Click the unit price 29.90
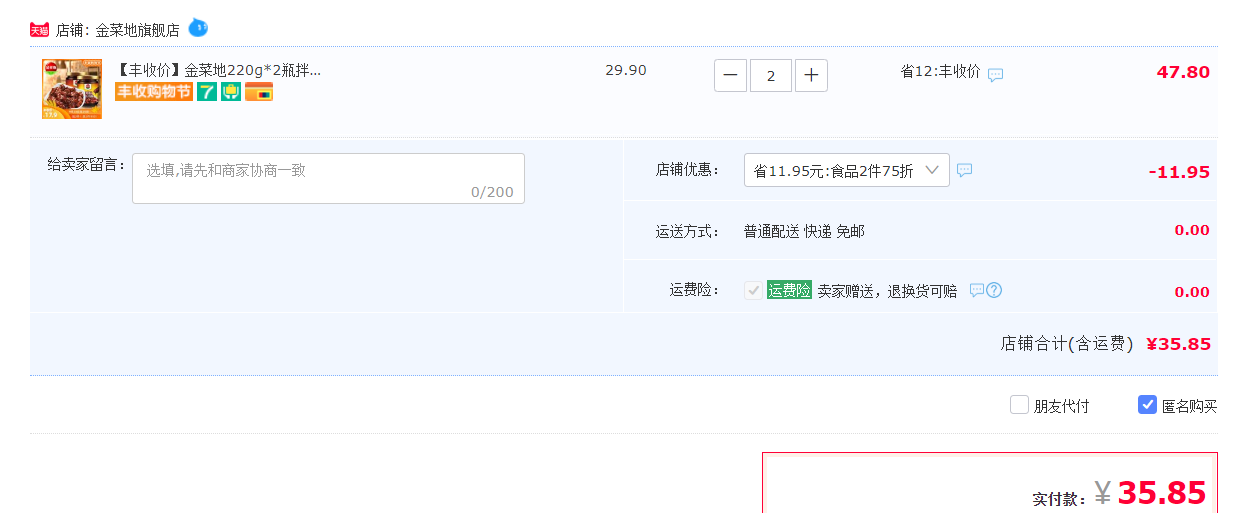Image resolution: width=1243 pixels, height=513 pixels. (626, 71)
